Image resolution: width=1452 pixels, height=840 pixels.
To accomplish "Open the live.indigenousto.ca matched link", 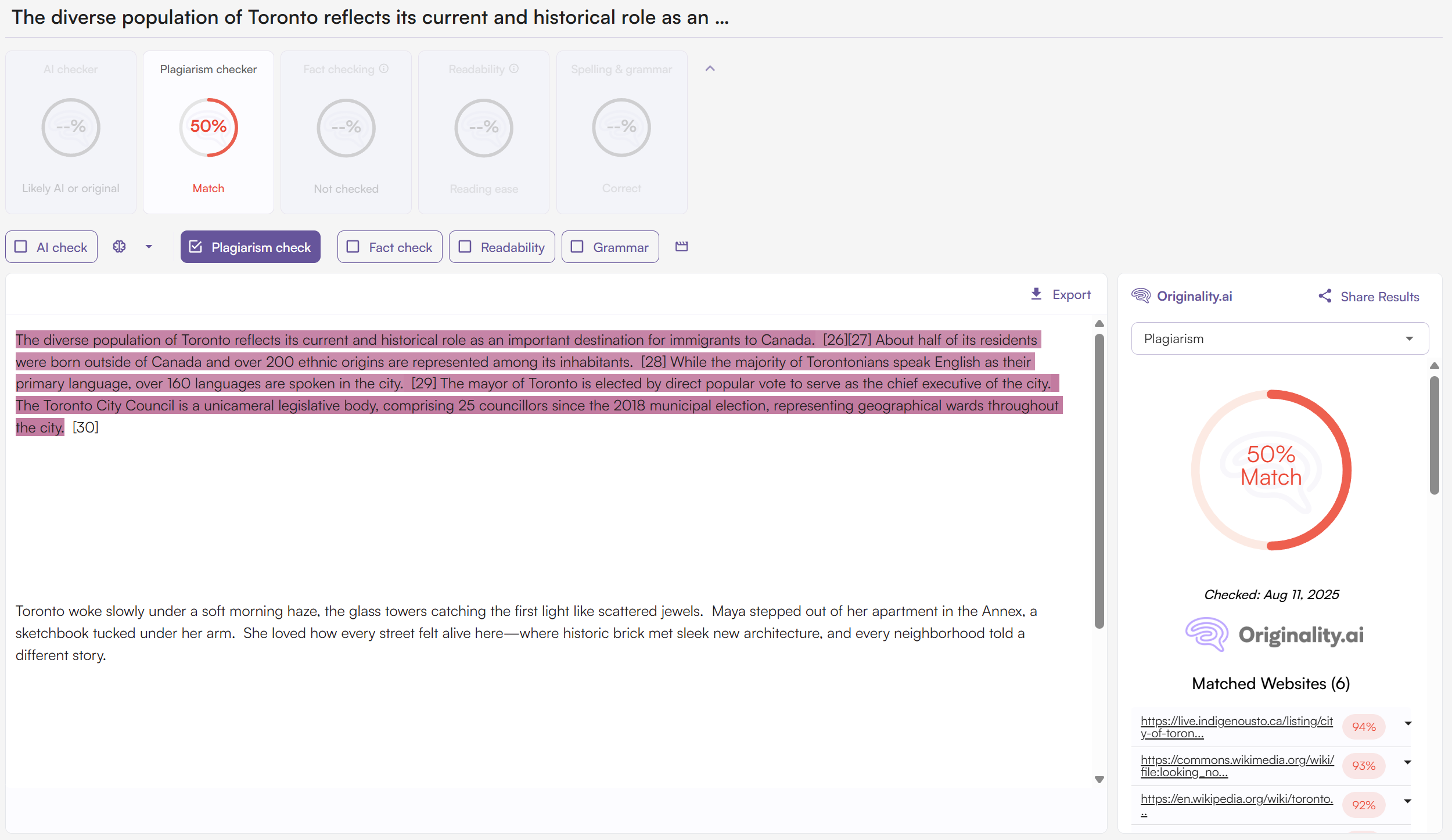I will (x=1237, y=727).
